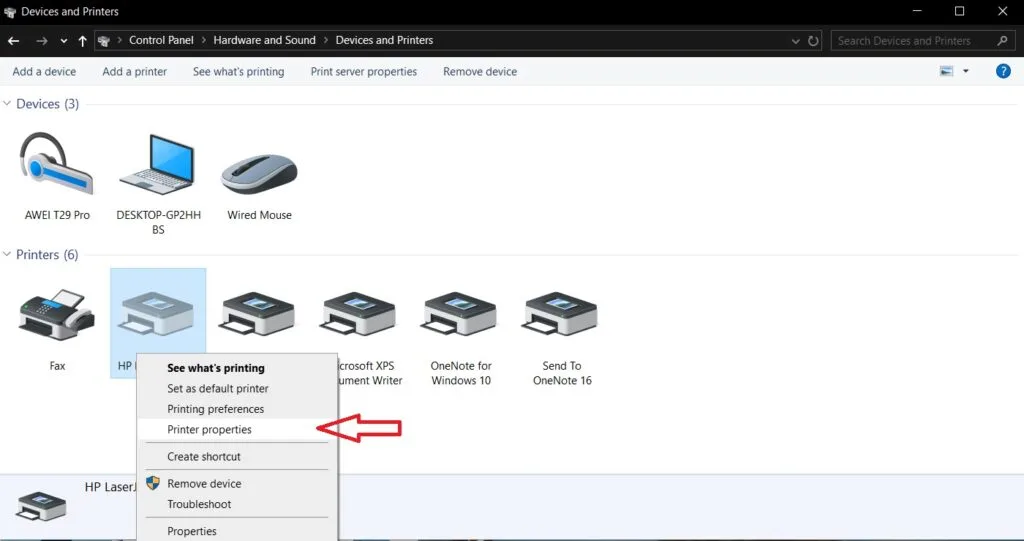Click the refresh button in address bar
This screenshot has height=541, width=1024.
814,41
